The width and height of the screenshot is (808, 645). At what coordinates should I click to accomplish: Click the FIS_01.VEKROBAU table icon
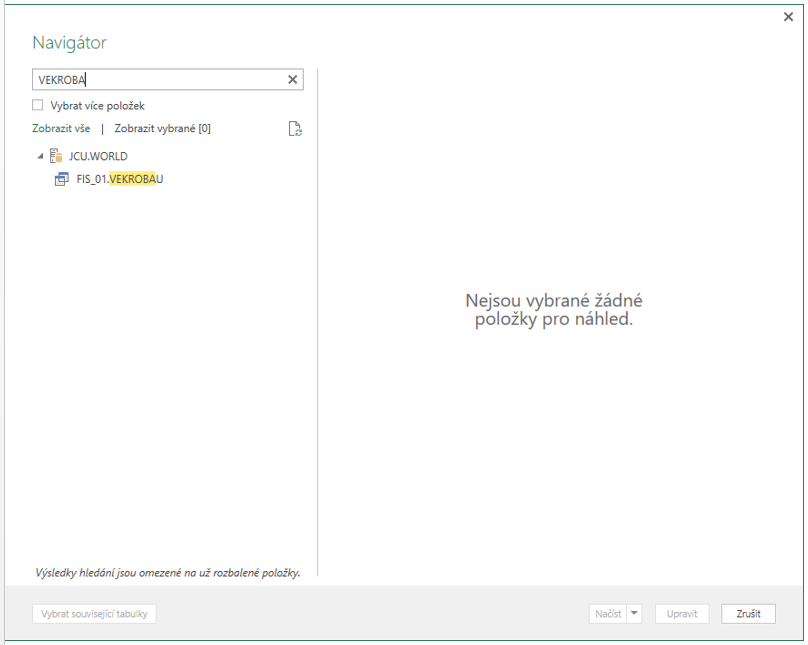click(x=61, y=179)
